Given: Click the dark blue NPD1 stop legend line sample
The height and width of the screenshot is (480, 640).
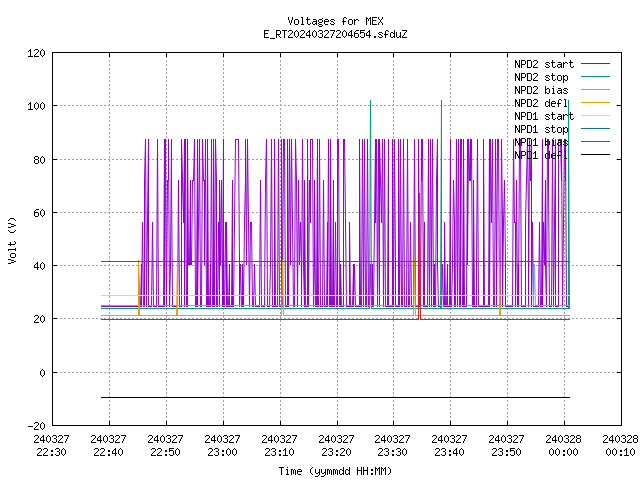Looking at the screenshot, I should 596,129.
